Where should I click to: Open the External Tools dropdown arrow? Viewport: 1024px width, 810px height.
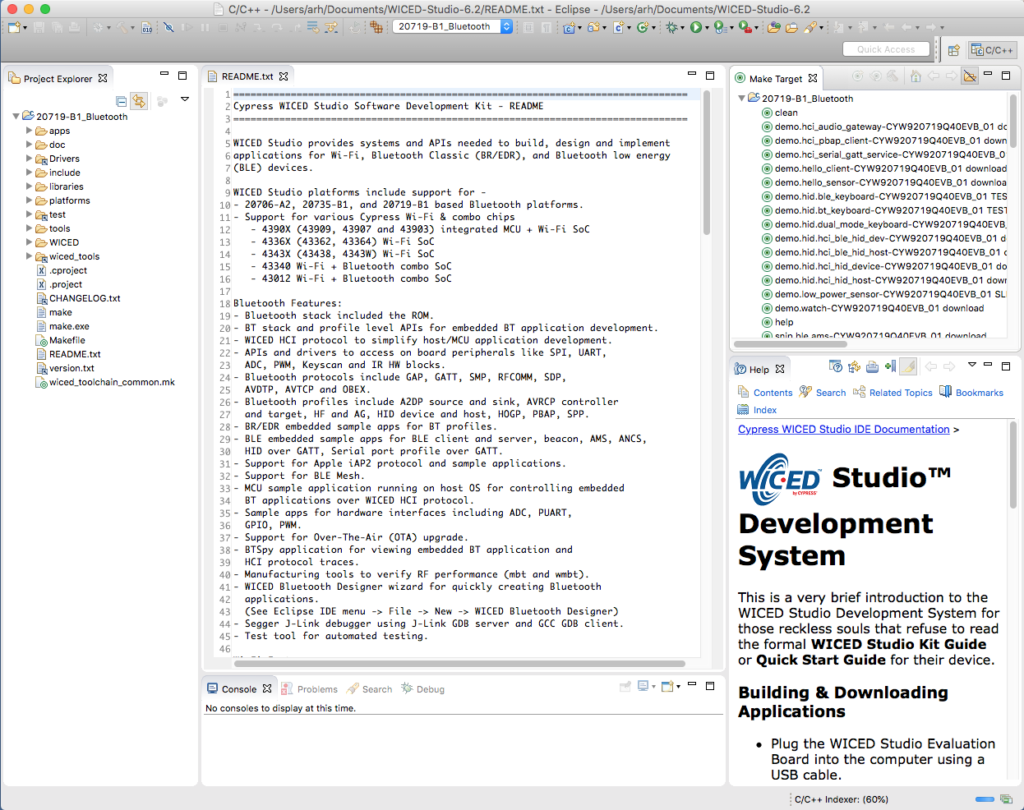(x=756, y=28)
